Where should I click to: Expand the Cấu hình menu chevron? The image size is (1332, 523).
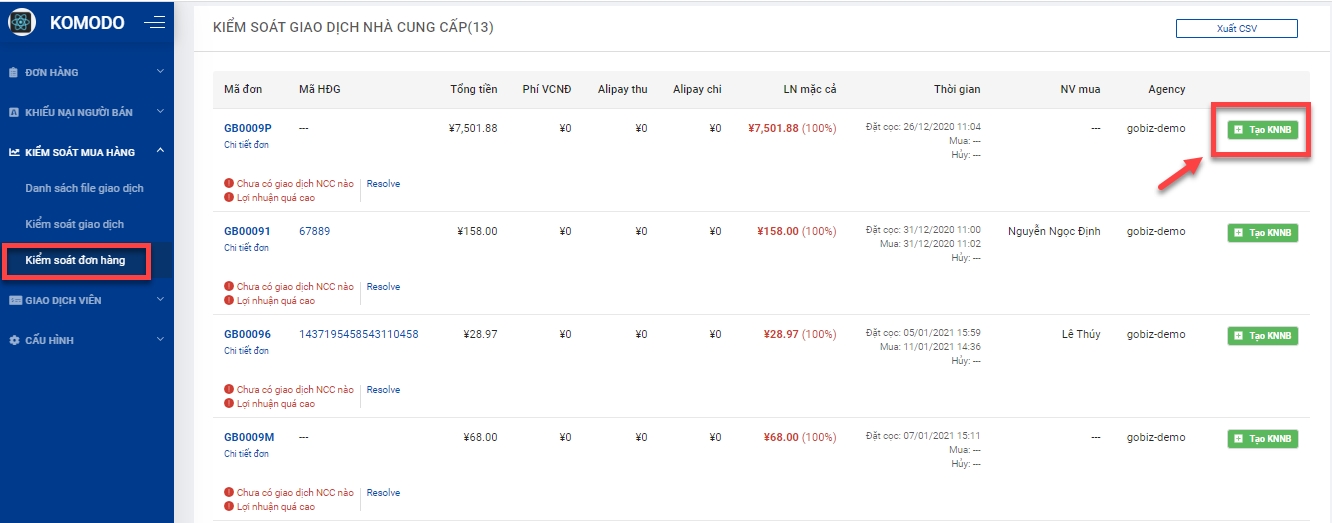[160, 340]
